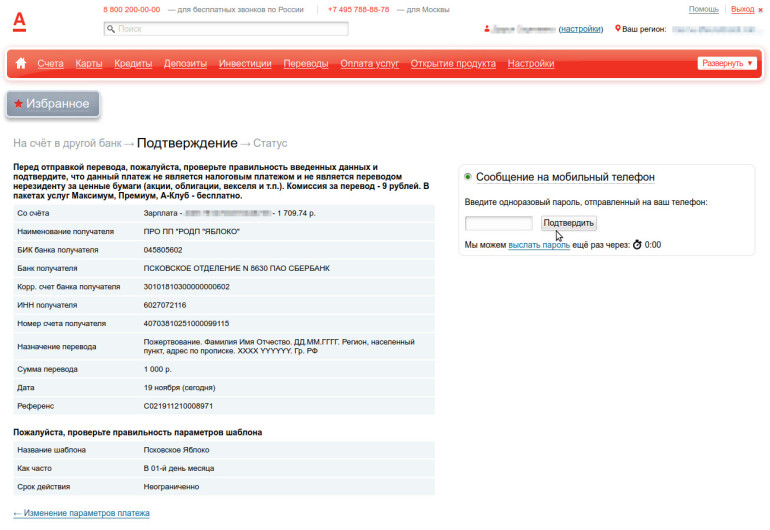Select the mobile phone message radio button

468,177
